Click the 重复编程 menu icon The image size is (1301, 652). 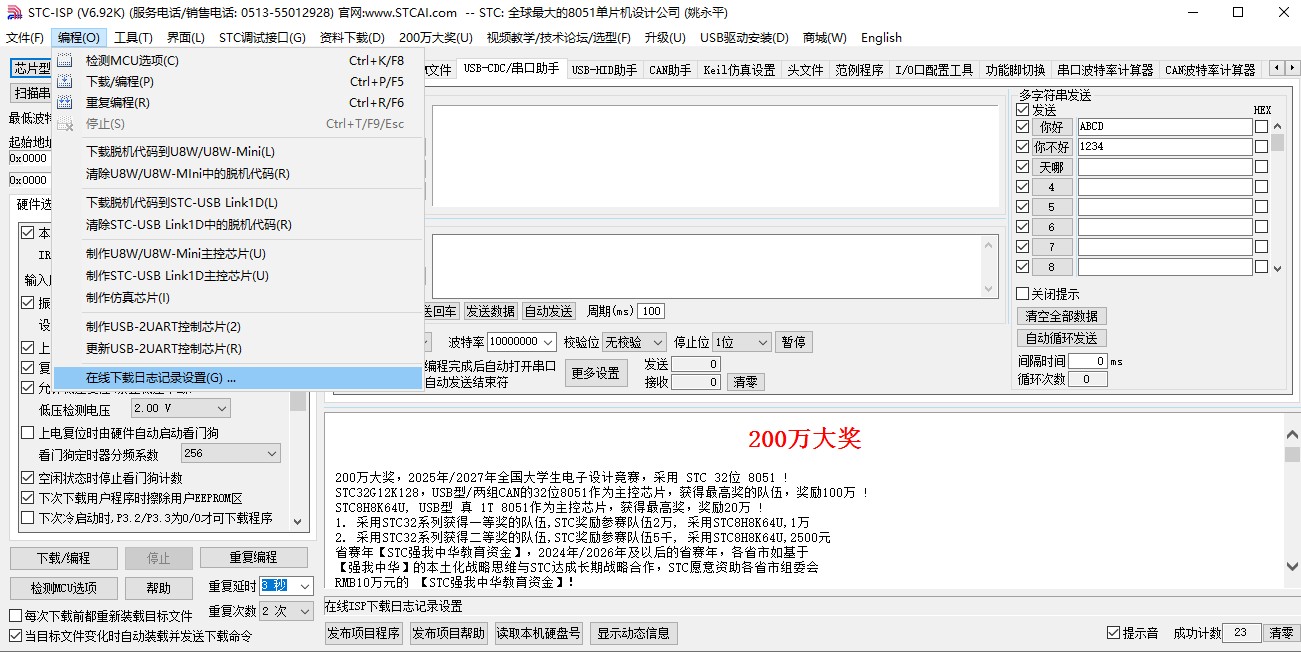click(x=65, y=102)
